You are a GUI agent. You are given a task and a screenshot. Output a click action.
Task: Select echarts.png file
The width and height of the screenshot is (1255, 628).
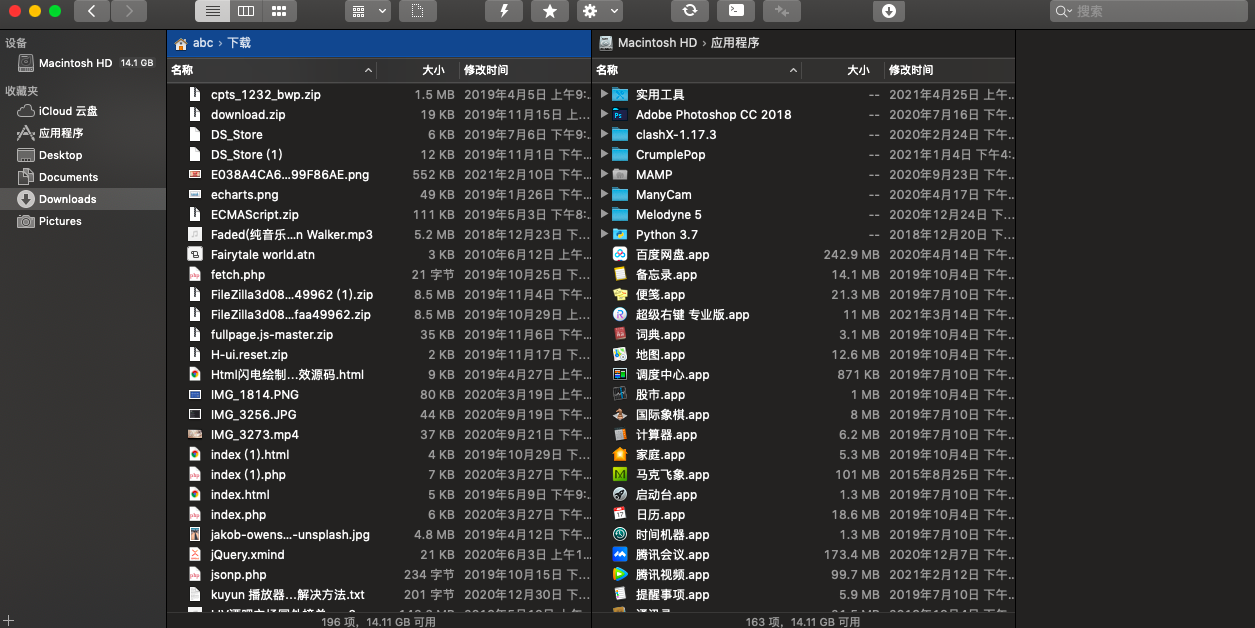pyautogui.click(x=379, y=194)
